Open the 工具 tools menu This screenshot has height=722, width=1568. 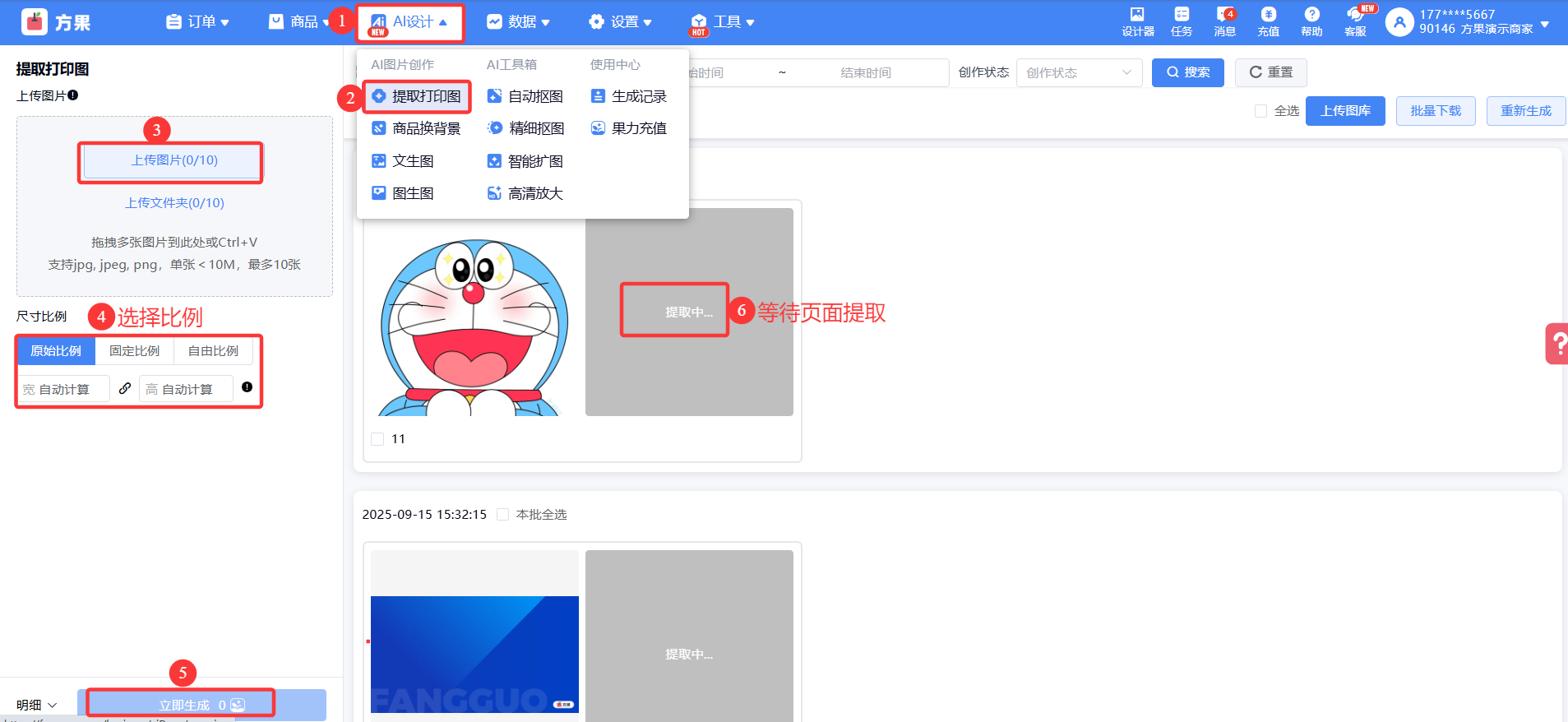(x=723, y=22)
